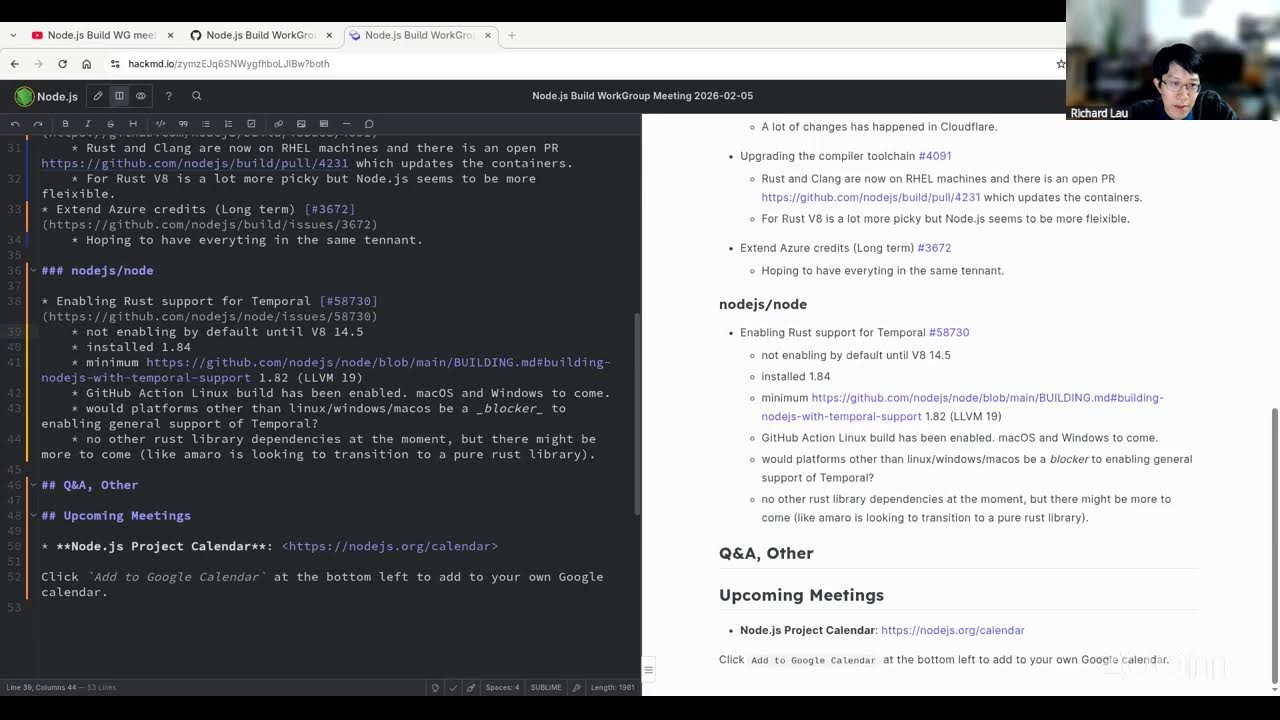Switch to view-only eye mode
This screenshot has height=720, width=1280.
141,96
